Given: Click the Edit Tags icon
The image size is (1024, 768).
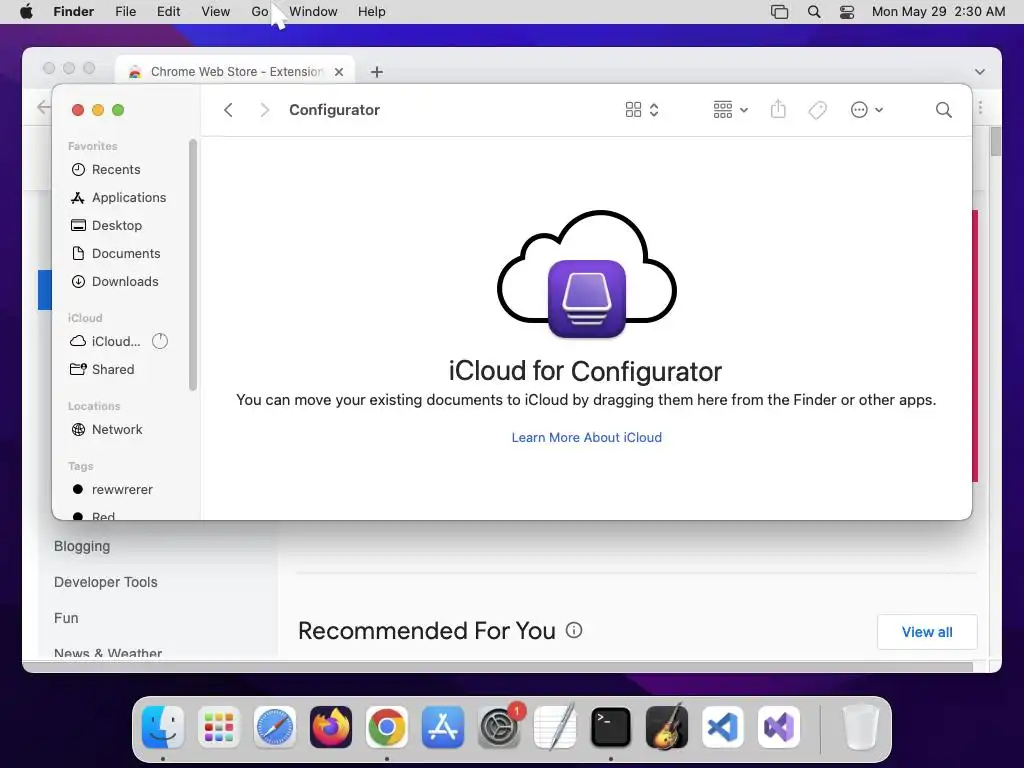Looking at the screenshot, I should (x=817, y=110).
